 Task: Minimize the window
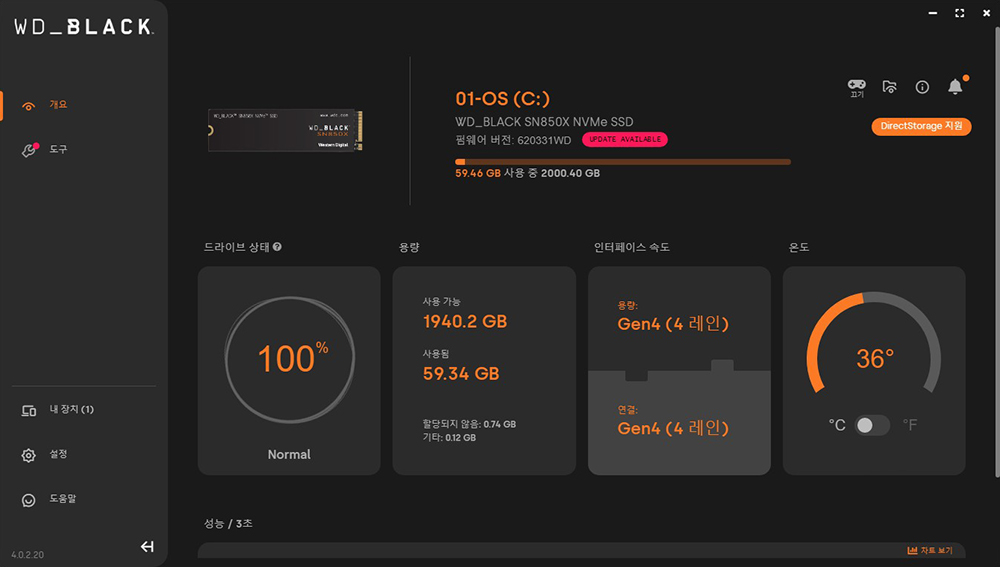click(x=933, y=13)
